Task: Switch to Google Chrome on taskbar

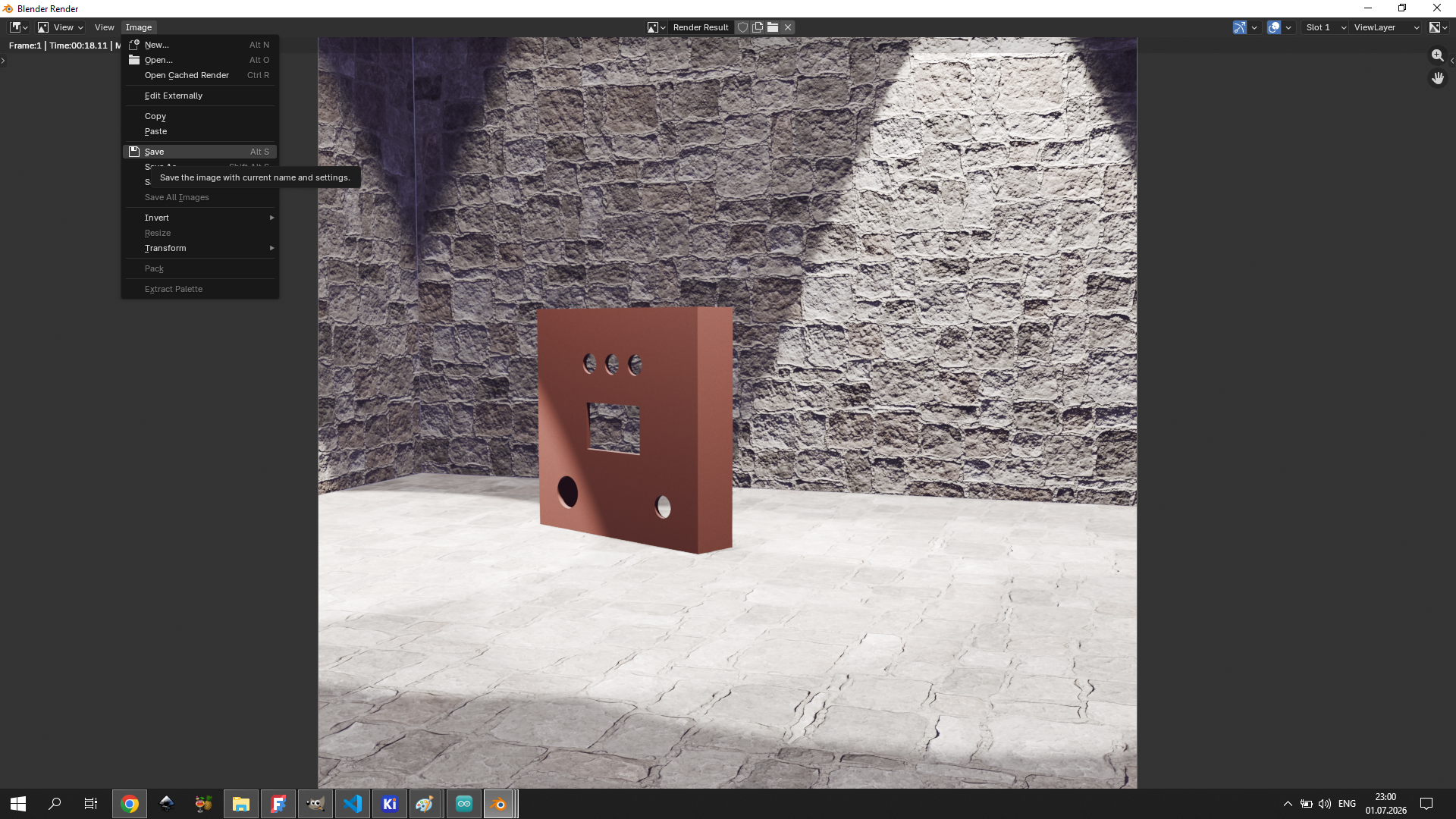Action: [x=130, y=804]
